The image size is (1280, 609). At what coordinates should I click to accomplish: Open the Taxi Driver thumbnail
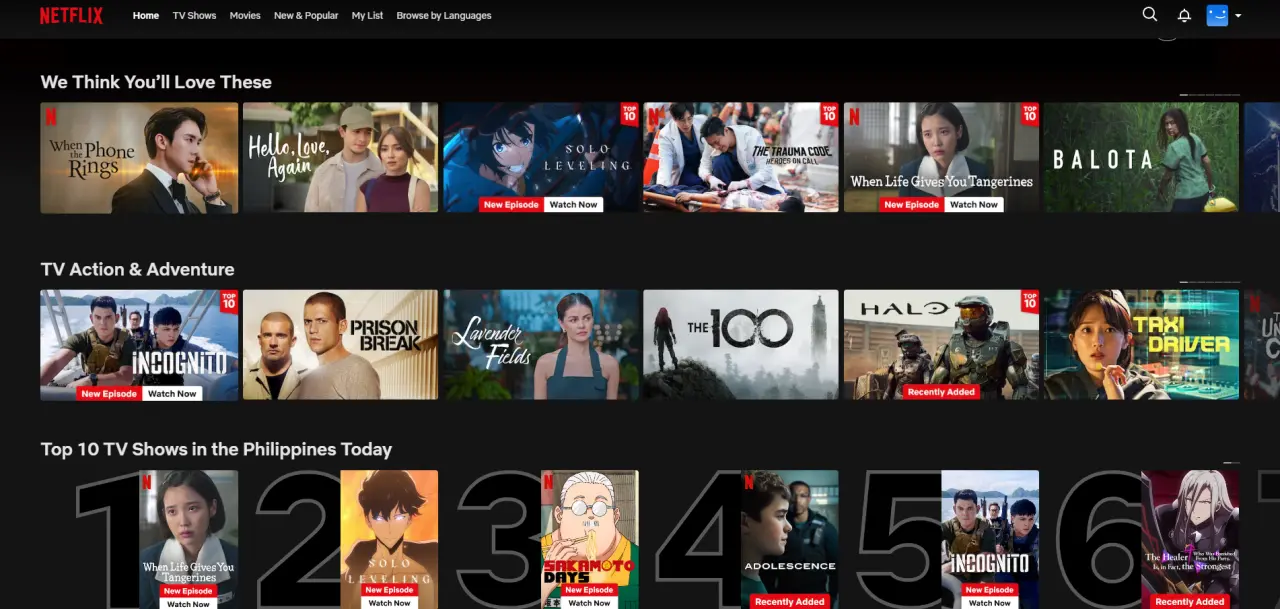click(1142, 345)
